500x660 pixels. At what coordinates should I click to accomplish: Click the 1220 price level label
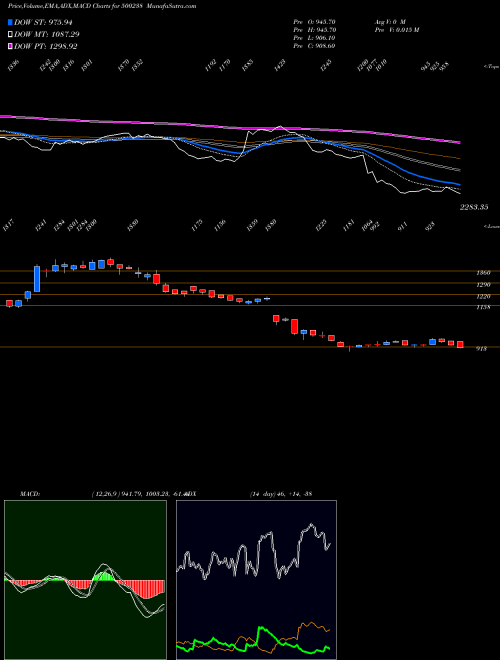[483, 296]
